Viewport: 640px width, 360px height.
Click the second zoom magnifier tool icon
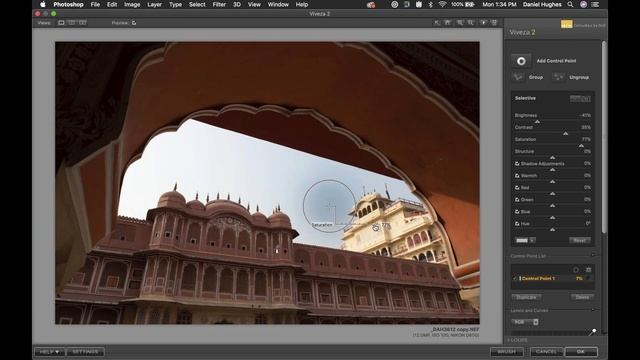click(x=471, y=23)
